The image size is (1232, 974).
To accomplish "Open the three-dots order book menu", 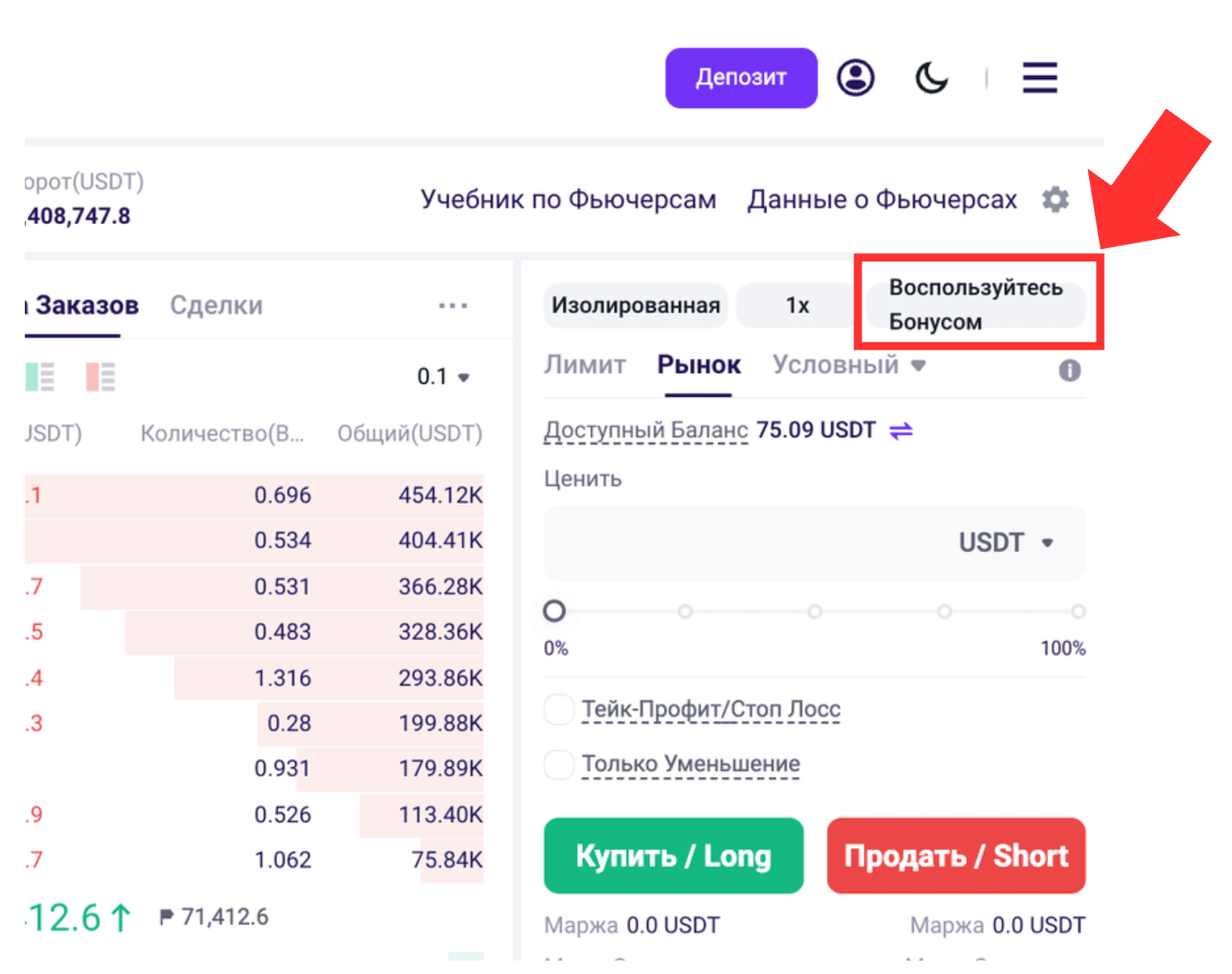I will [x=452, y=306].
